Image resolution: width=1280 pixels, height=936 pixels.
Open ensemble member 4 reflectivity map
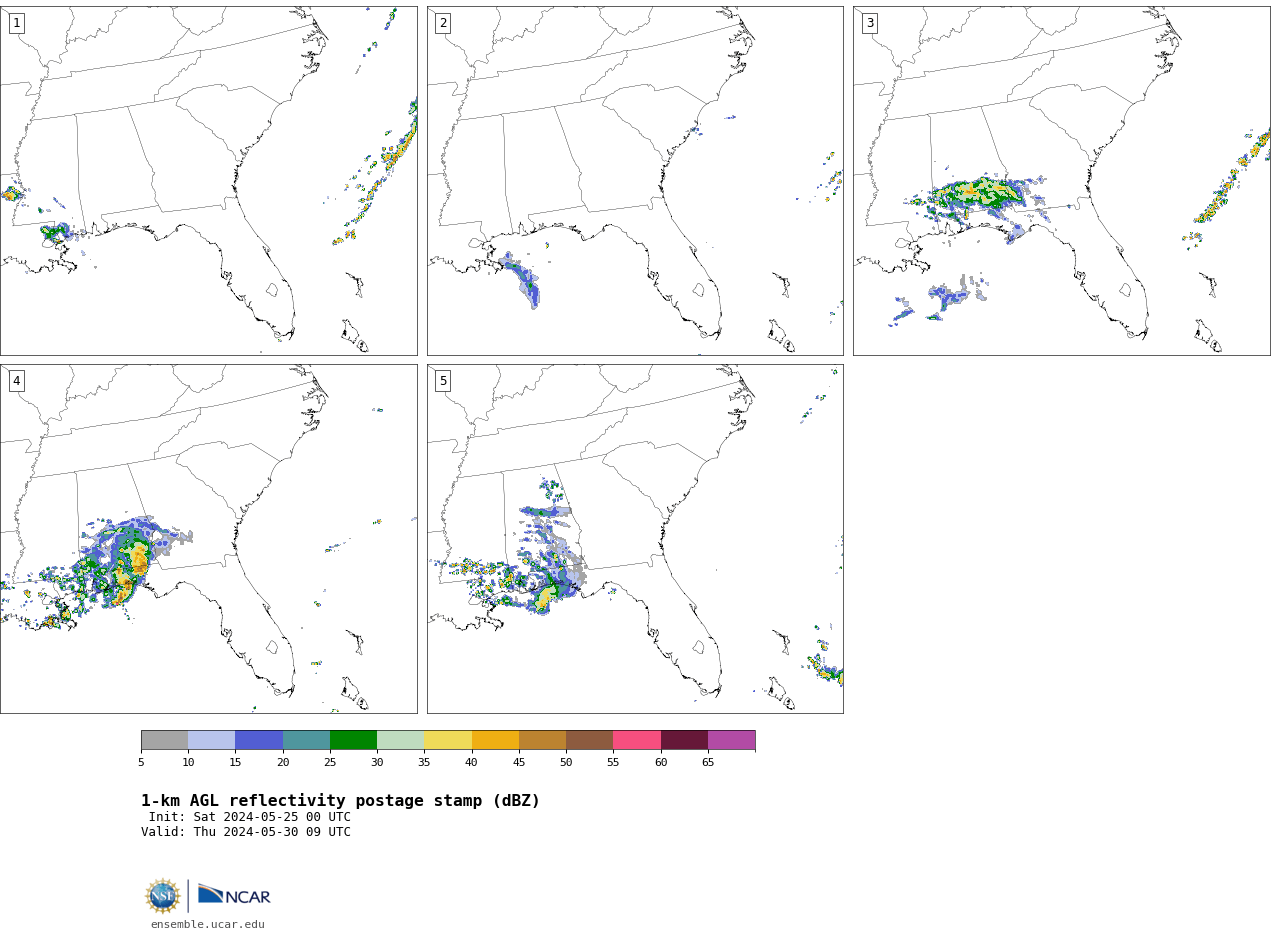[208, 539]
